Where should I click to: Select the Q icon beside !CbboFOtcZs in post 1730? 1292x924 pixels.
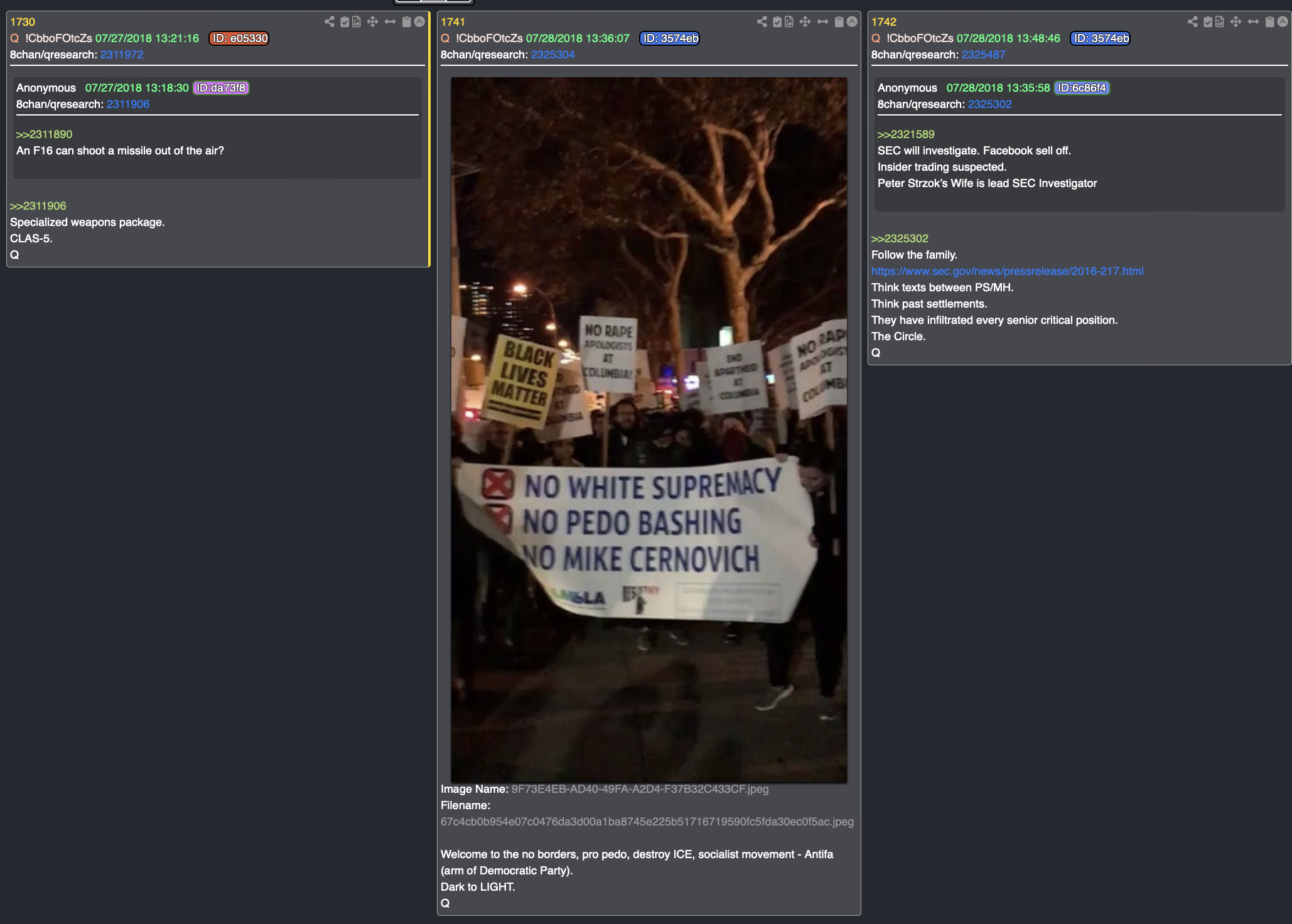[x=15, y=38]
